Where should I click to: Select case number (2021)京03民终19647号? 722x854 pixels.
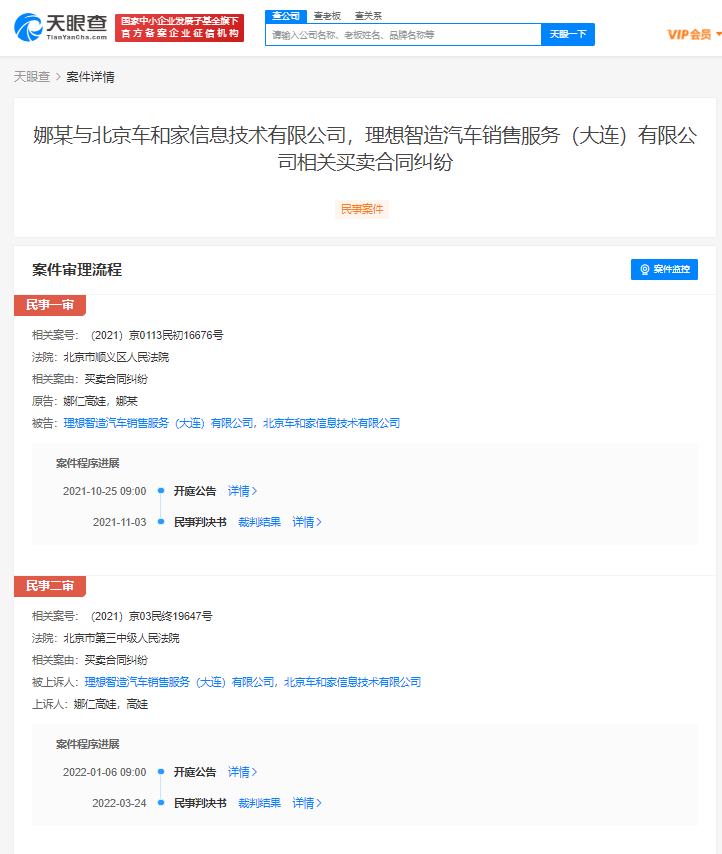coord(151,617)
